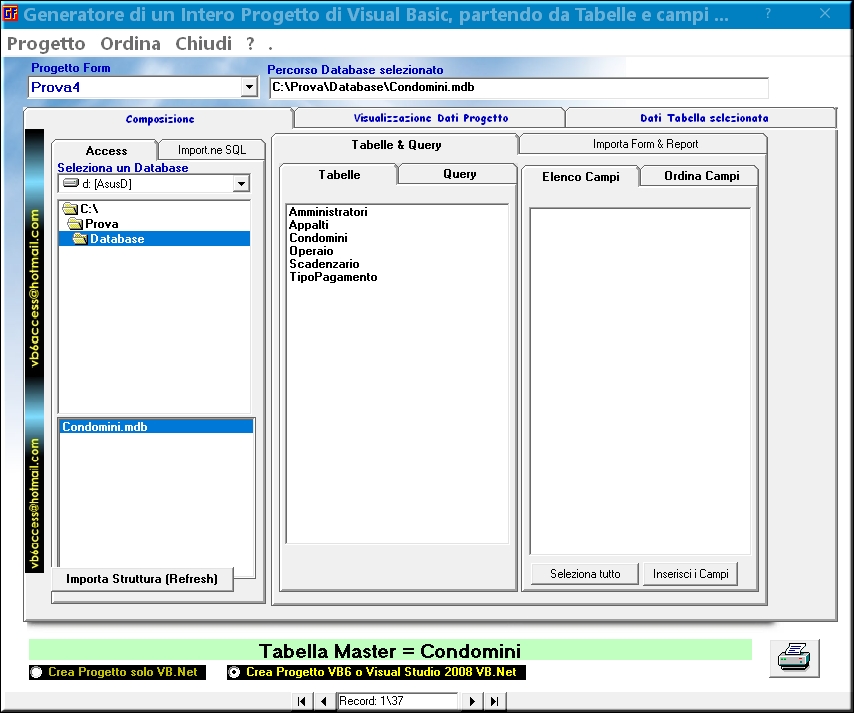Select Scadenzario table in list
854x713 pixels.
coord(324,264)
